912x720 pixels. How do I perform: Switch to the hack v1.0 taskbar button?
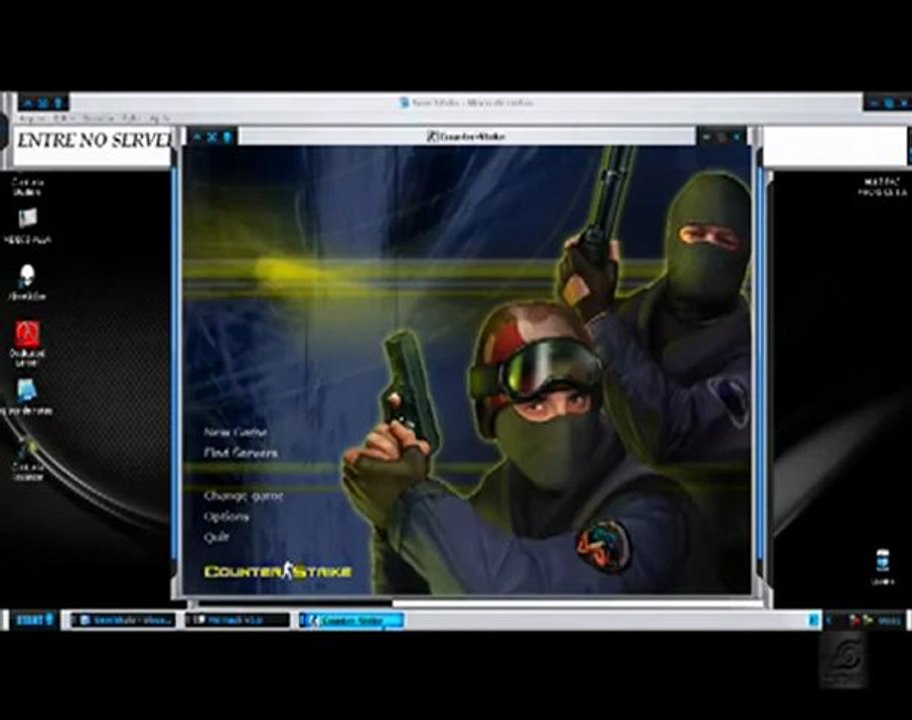click(237, 620)
